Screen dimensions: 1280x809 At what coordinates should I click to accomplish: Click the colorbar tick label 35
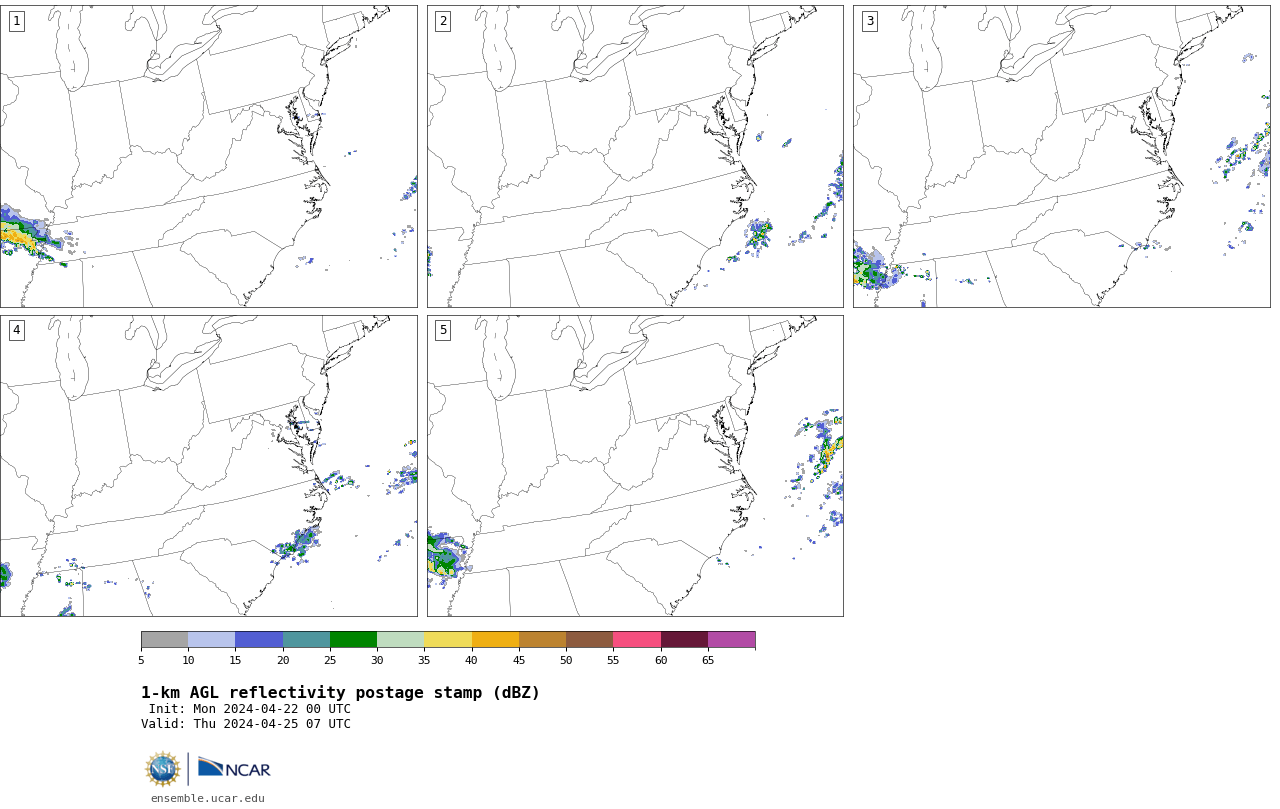(424, 660)
